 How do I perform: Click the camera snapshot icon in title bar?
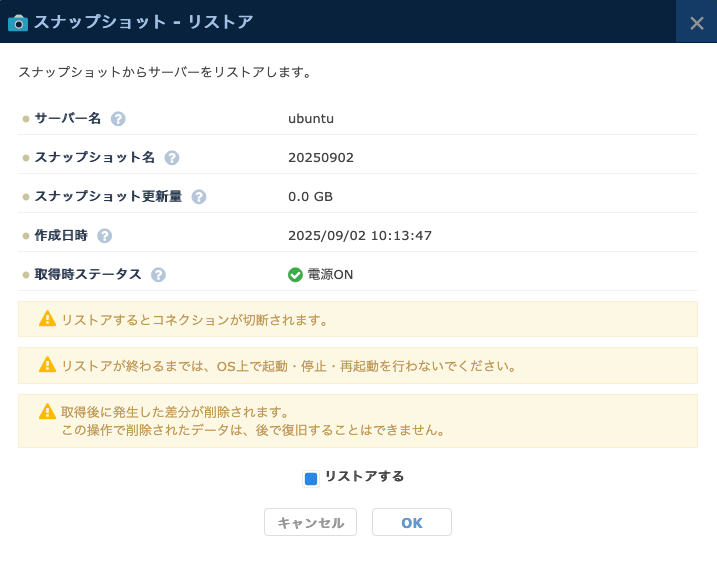[18, 22]
